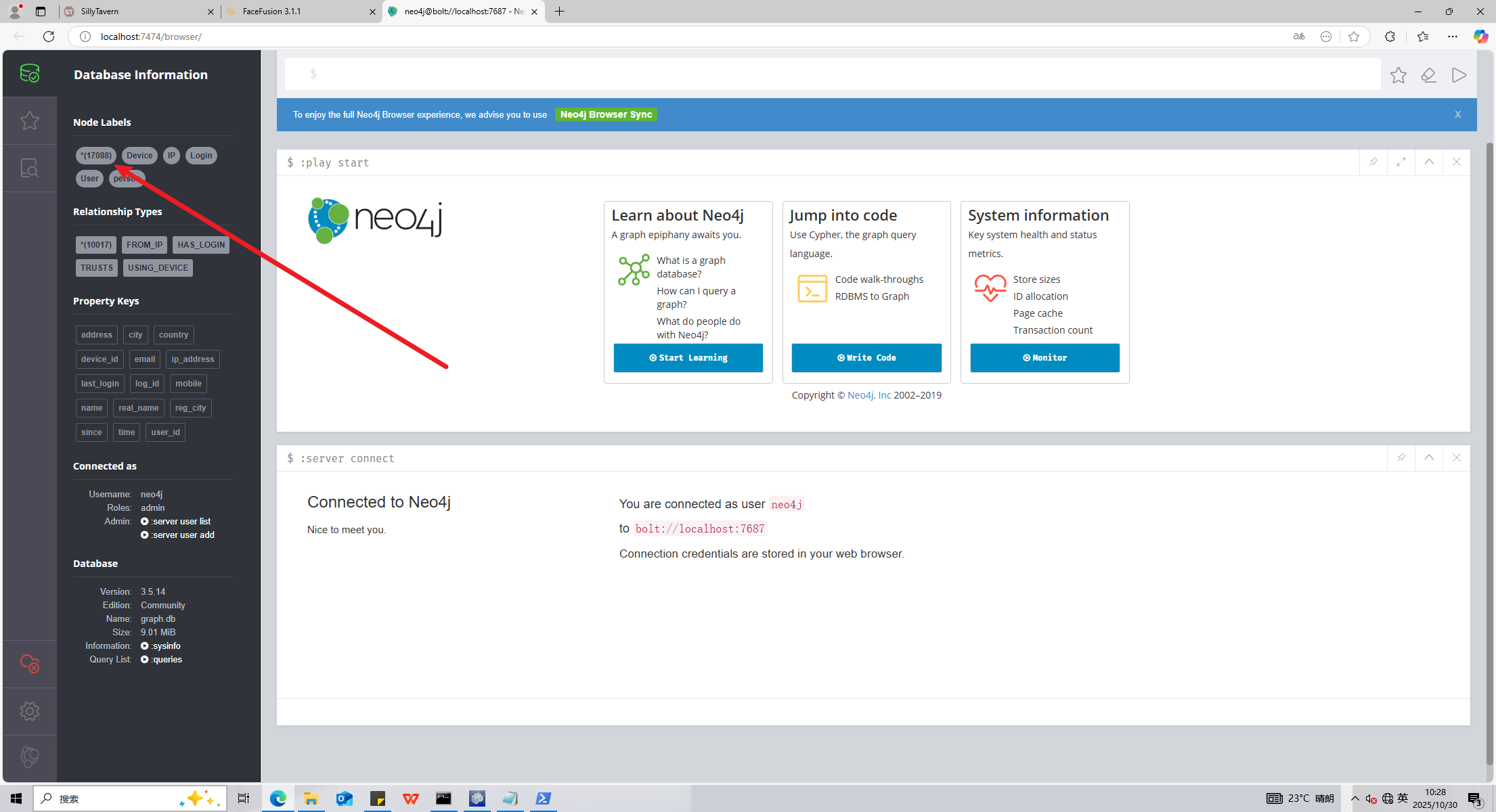
Task: Clear the editor with the eraser icon
Action: click(x=1428, y=75)
